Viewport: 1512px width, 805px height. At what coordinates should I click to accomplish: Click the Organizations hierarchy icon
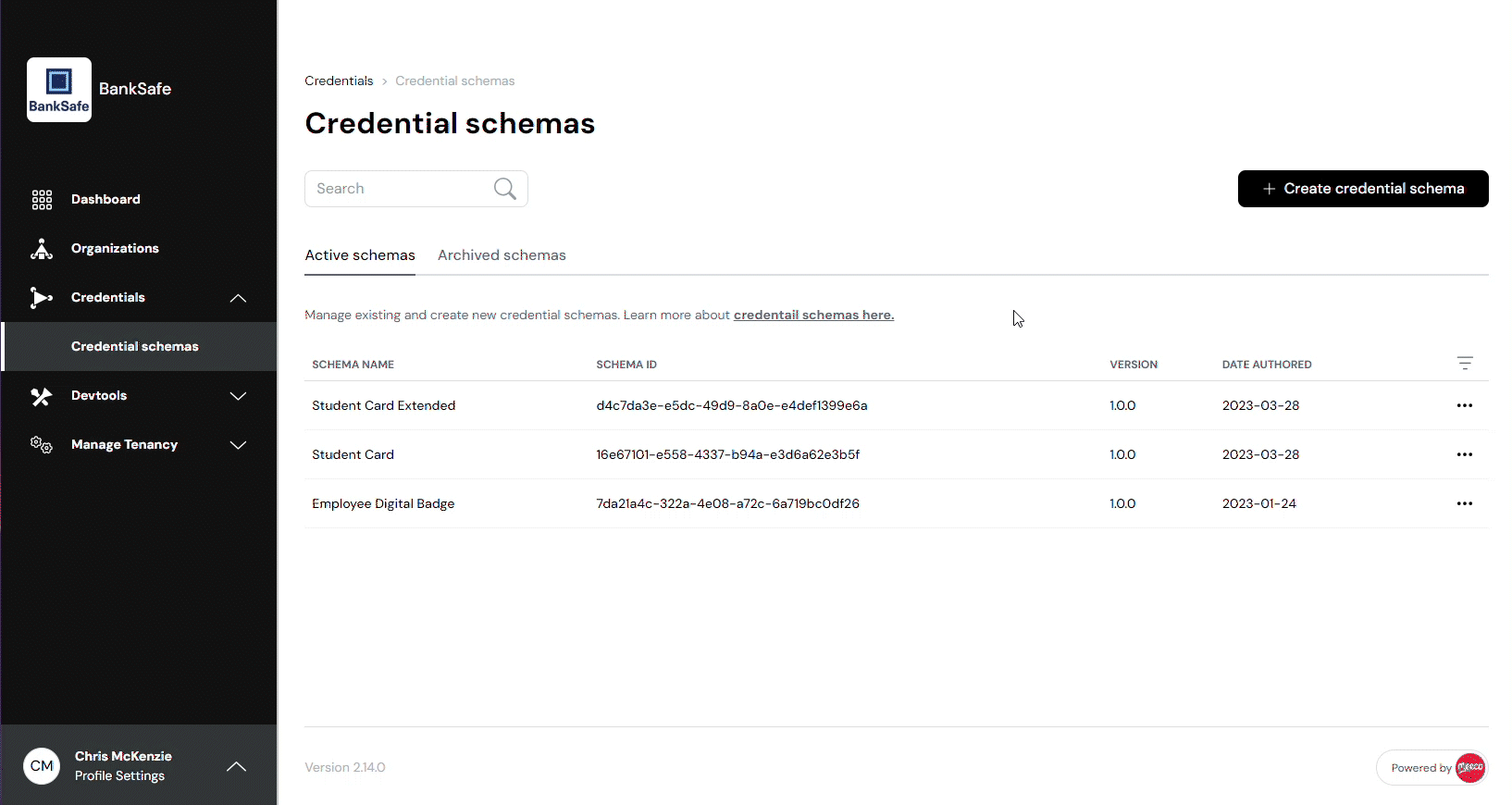point(42,249)
